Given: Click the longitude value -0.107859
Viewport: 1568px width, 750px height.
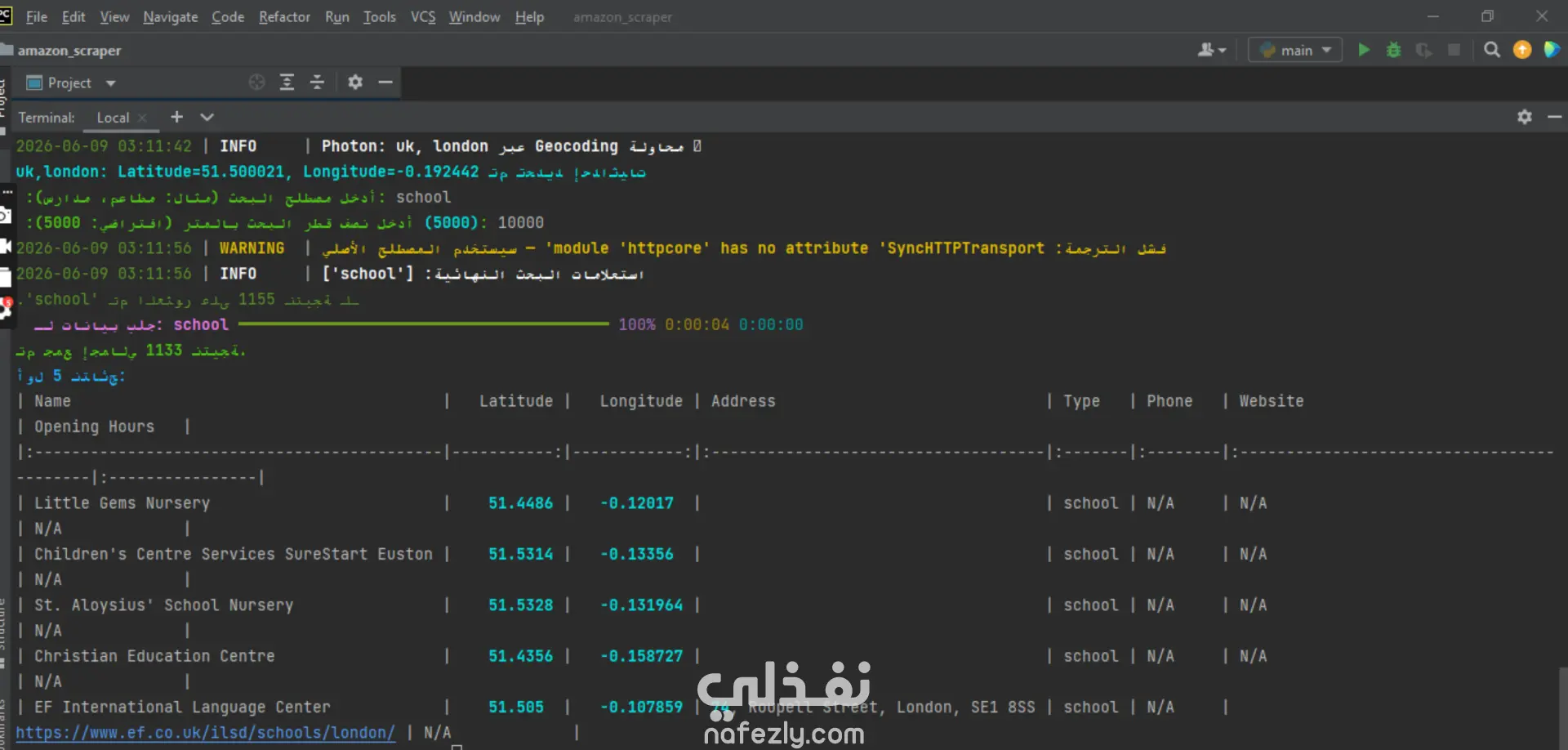Looking at the screenshot, I should pos(641,707).
